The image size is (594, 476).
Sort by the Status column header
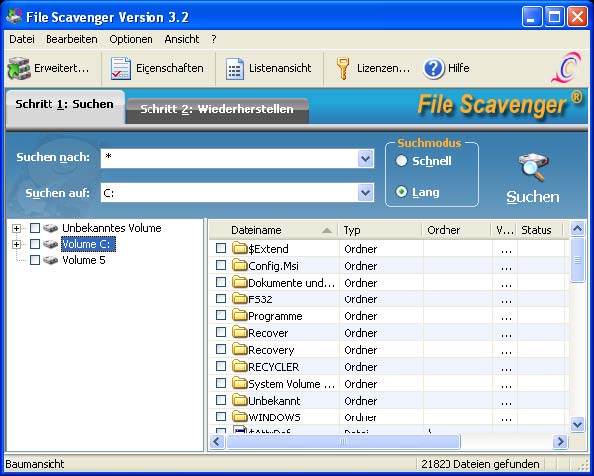[x=540, y=230]
